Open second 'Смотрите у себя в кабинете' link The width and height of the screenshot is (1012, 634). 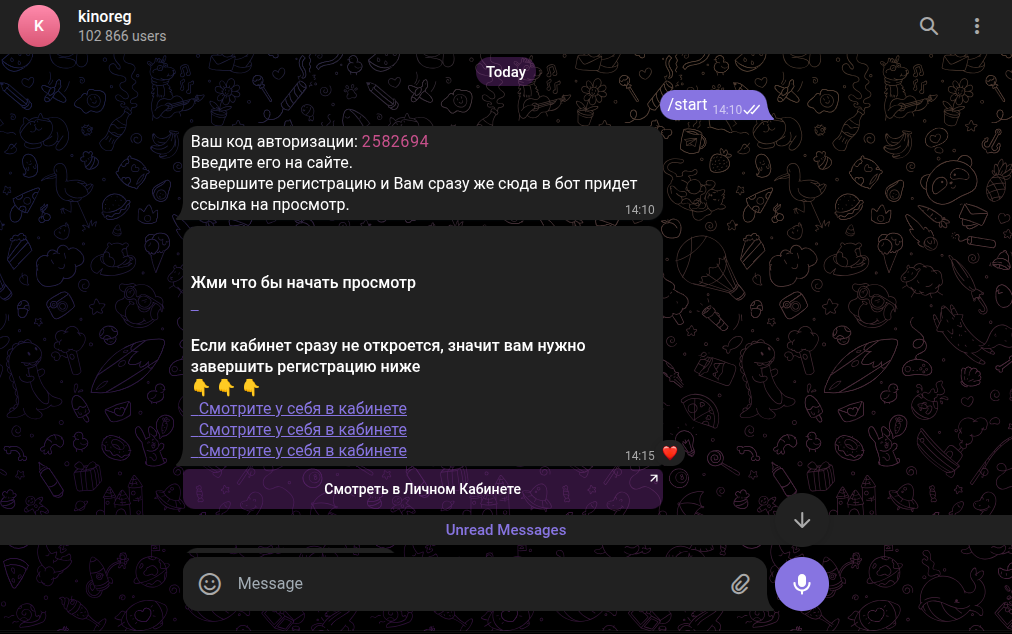299,429
